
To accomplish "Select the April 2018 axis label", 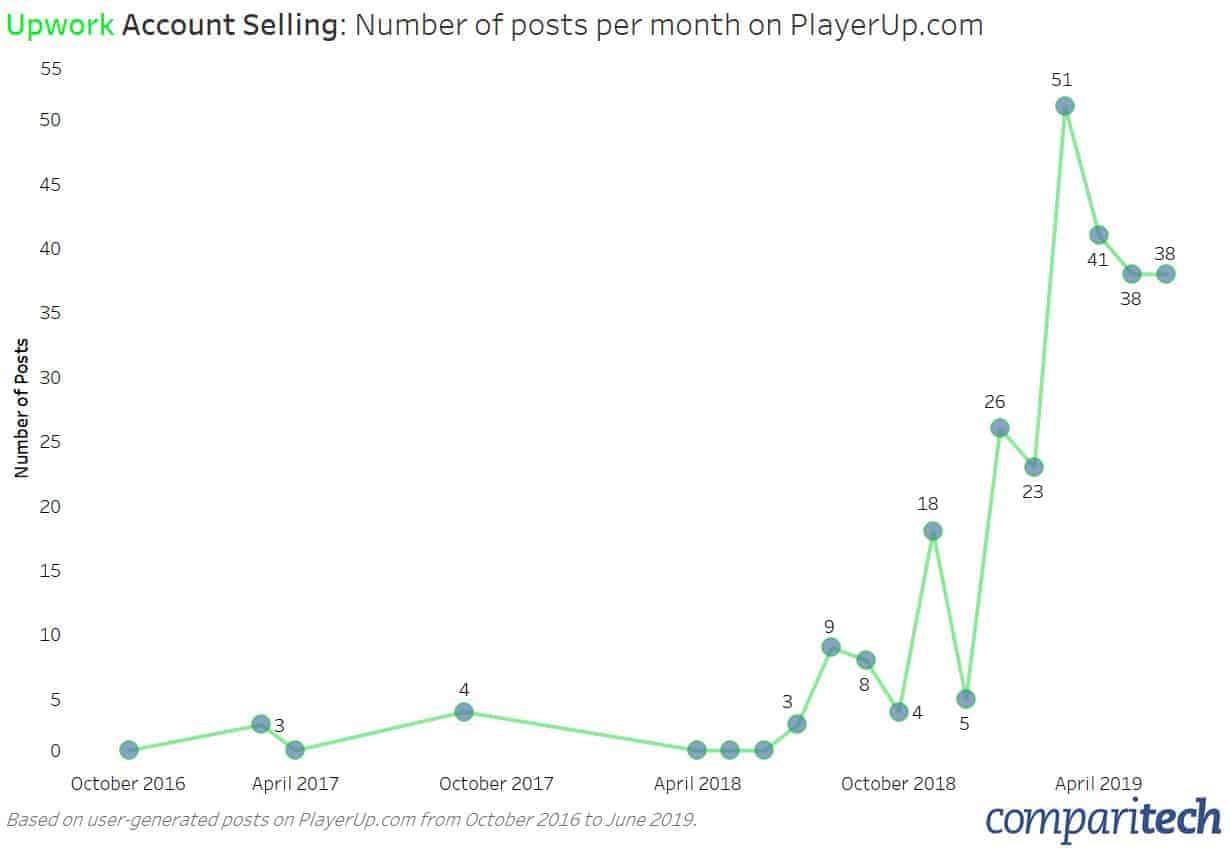I will coord(697,784).
